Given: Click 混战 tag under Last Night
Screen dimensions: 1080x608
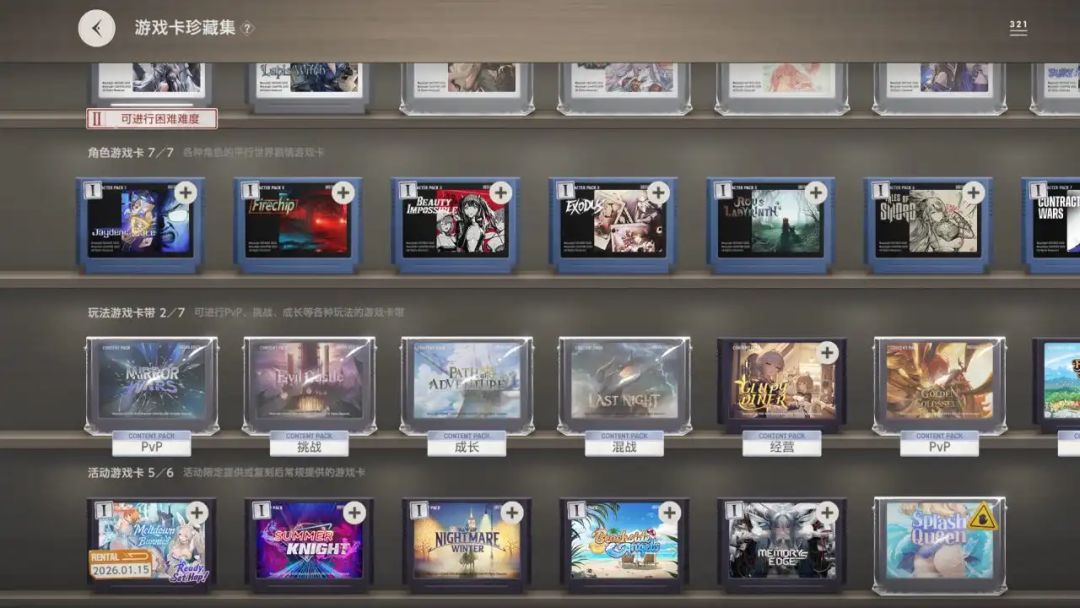Looking at the screenshot, I should (625, 443).
